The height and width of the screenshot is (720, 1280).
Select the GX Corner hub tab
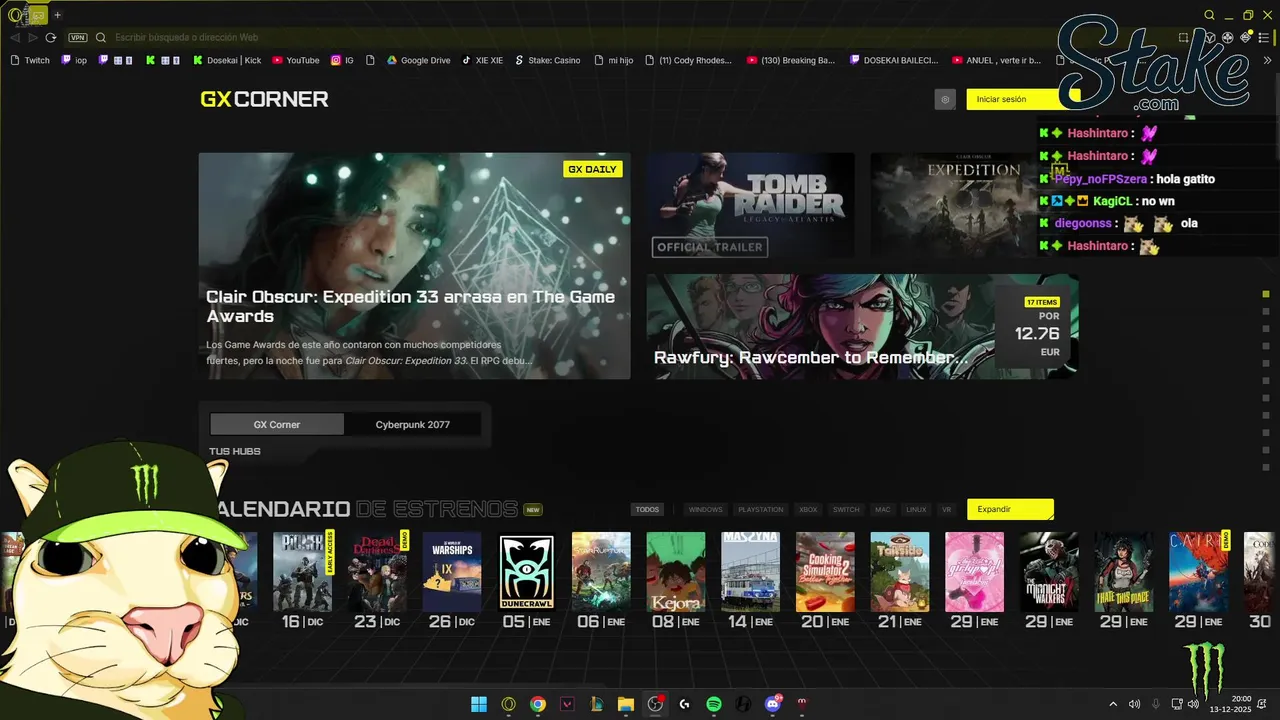(277, 424)
